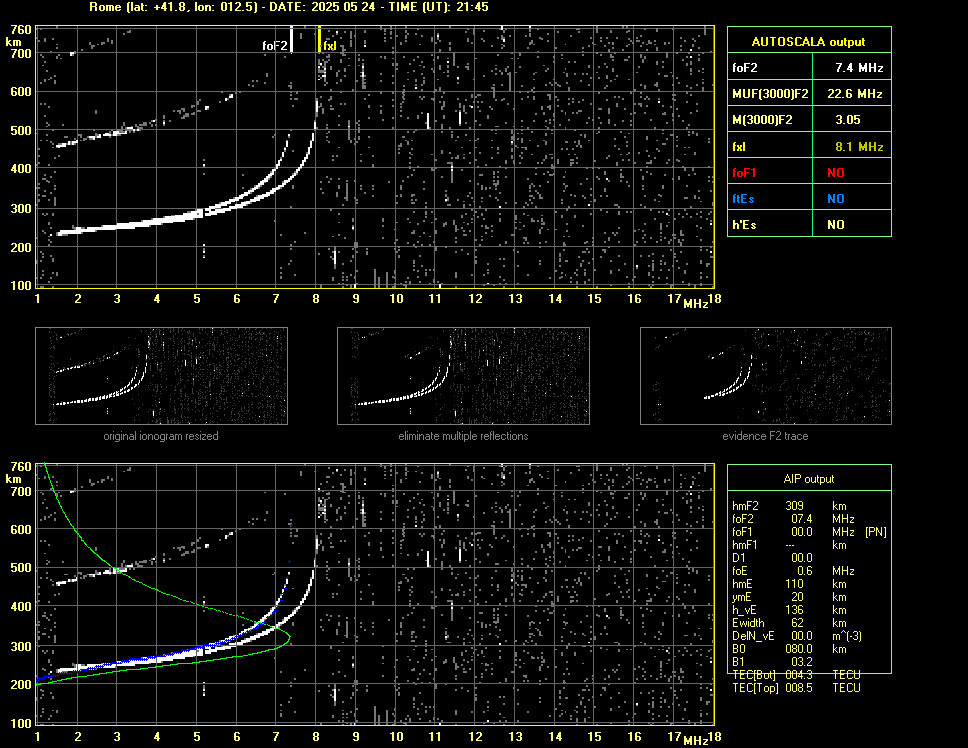Select the B0 value 080.0
968x748 pixels.
[799, 649]
